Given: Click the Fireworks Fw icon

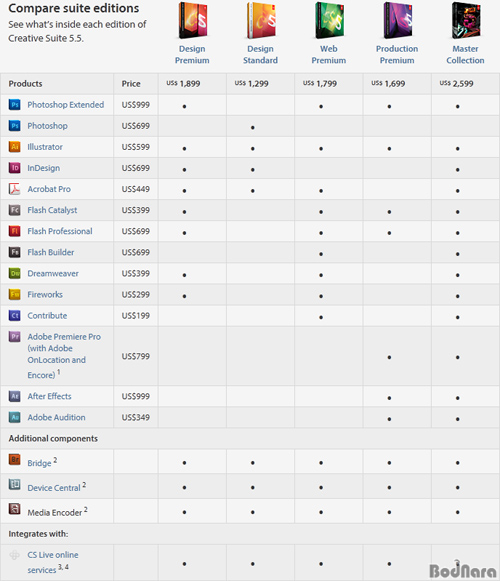Looking at the screenshot, I should [x=14, y=295].
